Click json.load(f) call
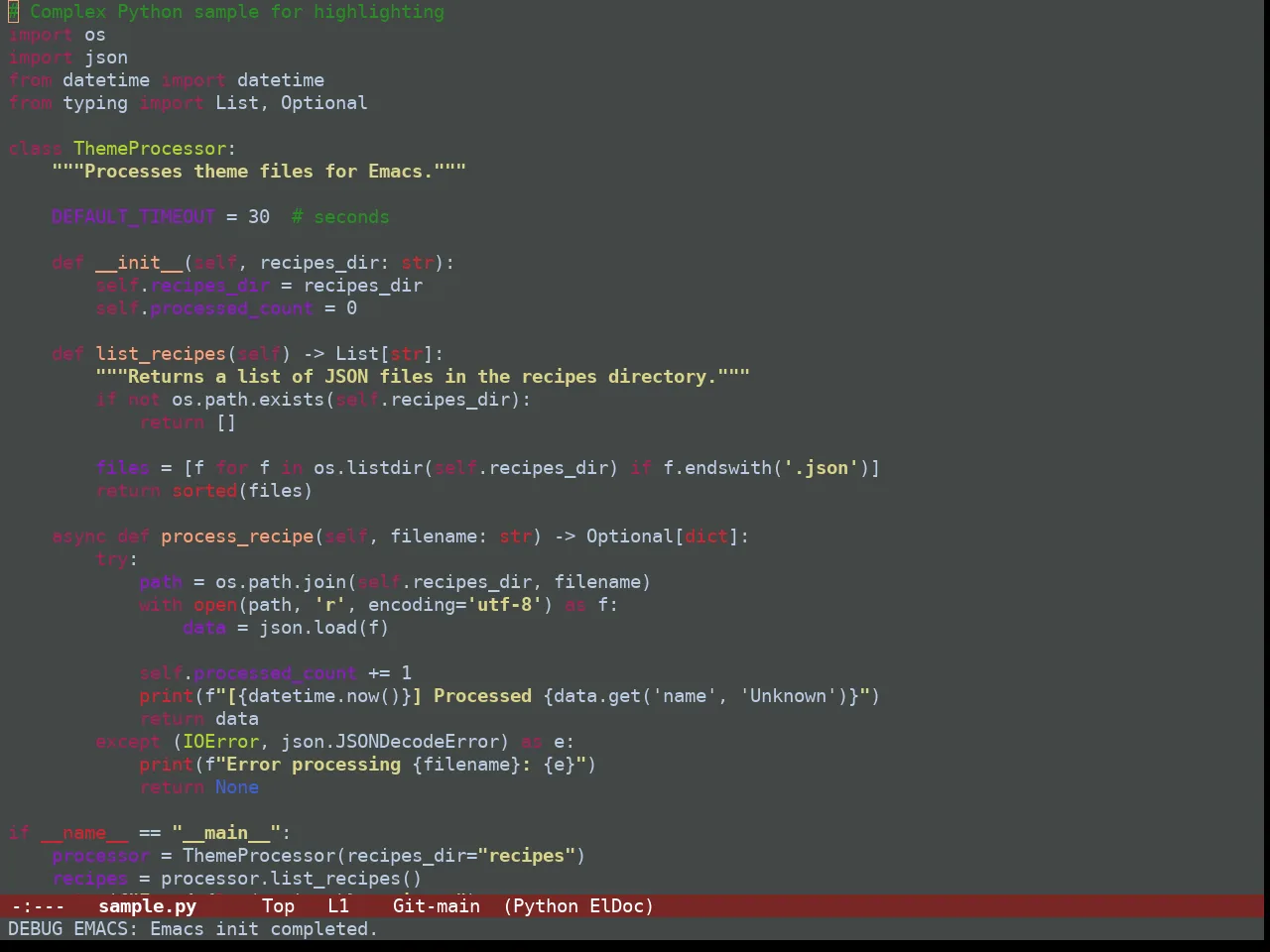Screen dimensions: 1270x952 pos(324,628)
